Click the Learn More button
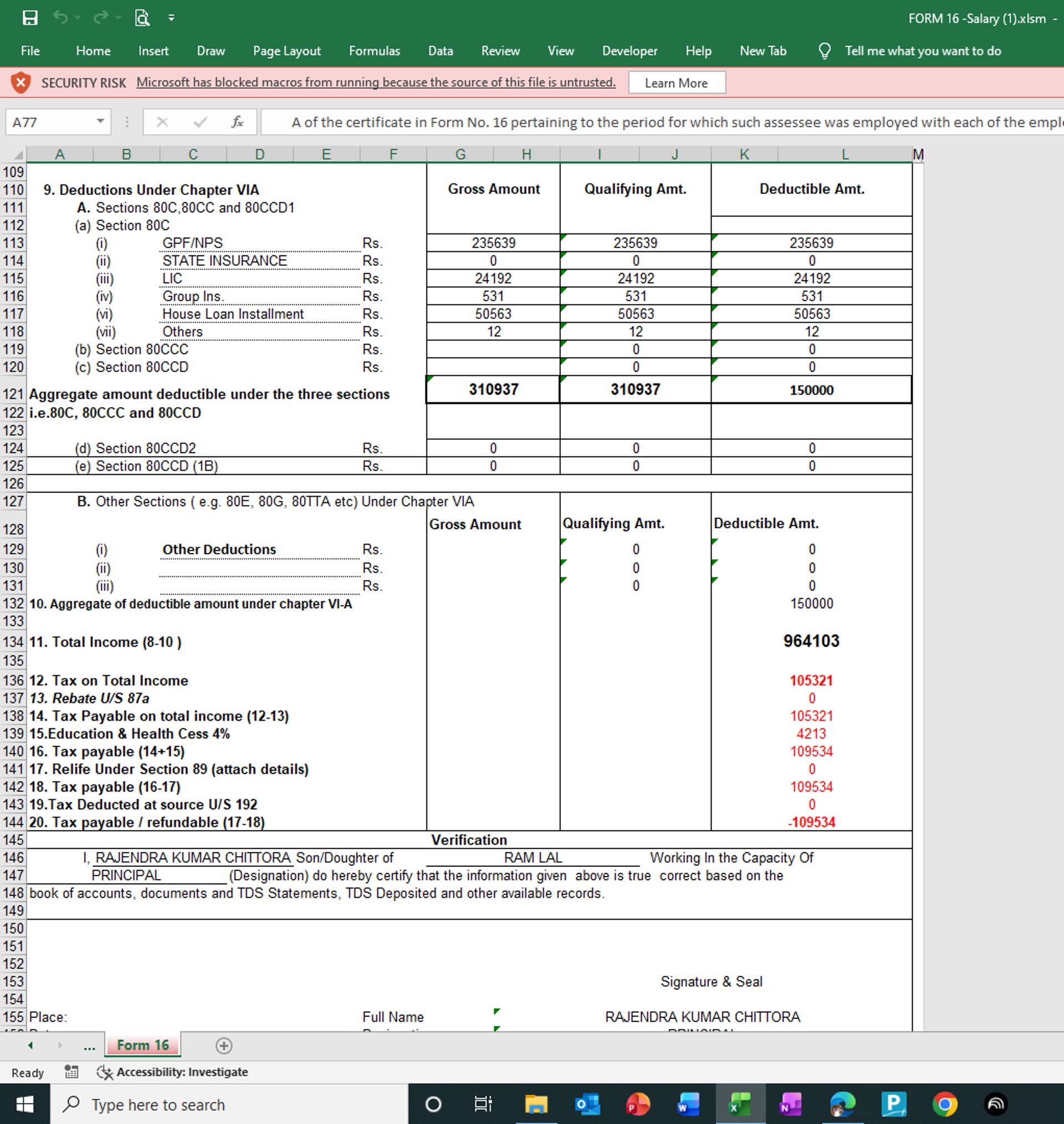The width and height of the screenshot is (1064, 1124). coord(676,83)
